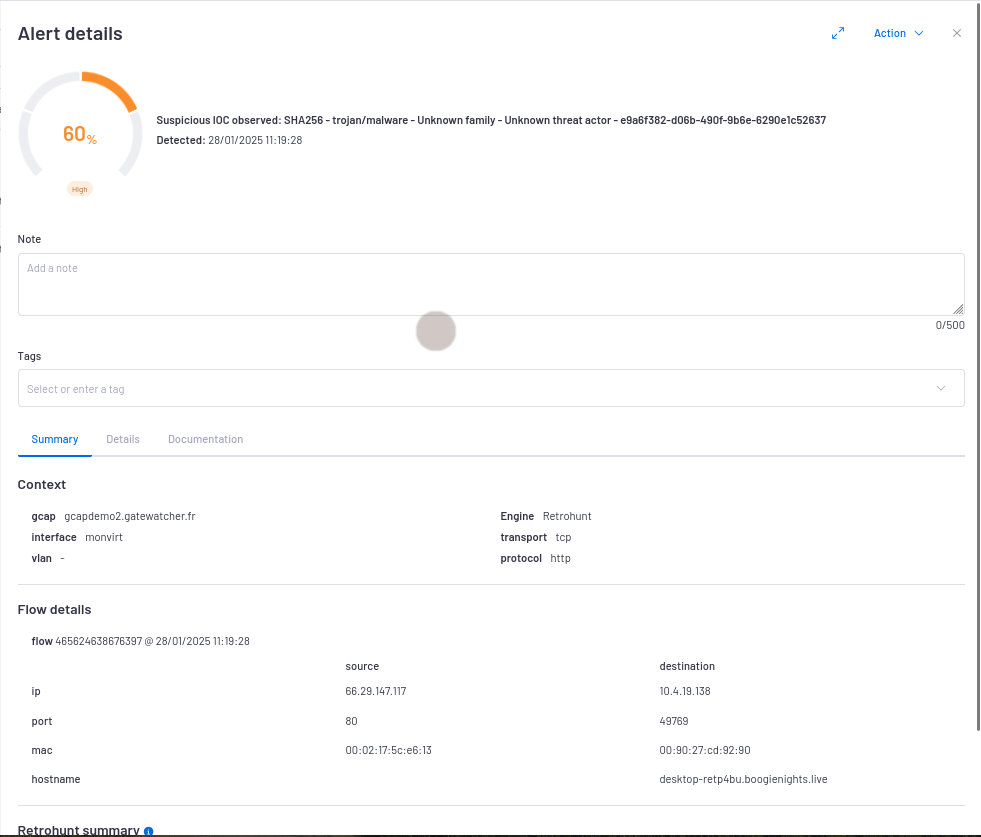Click the Suspicious IOC observed alert title

click(x=491, y=120)
